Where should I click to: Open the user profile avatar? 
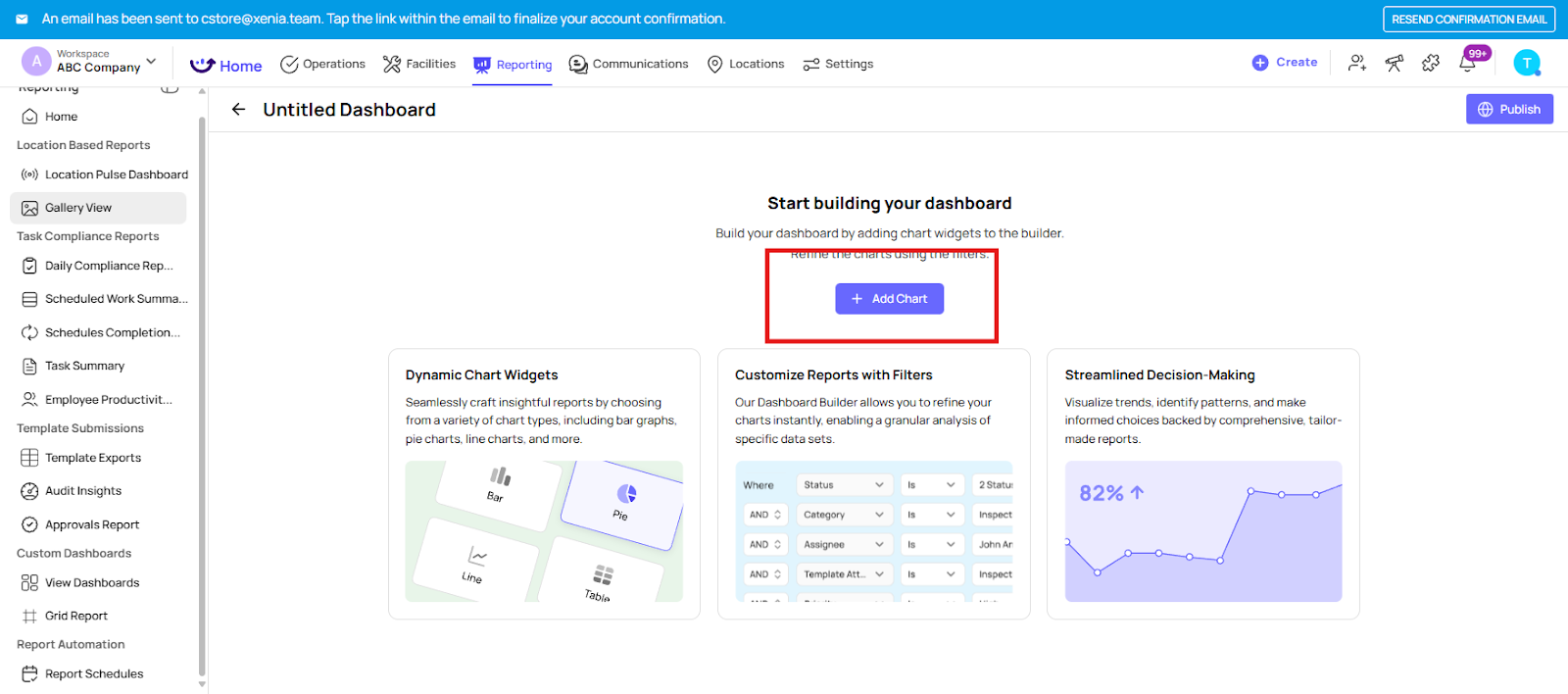1526,64
